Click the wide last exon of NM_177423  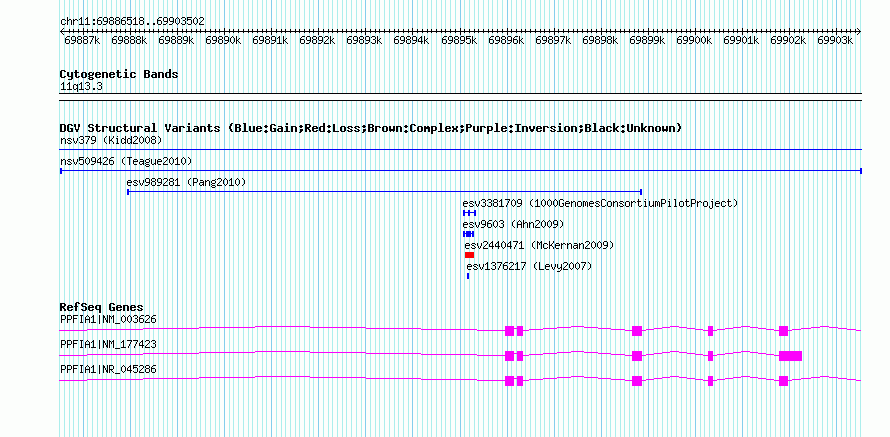pos(790,356)
